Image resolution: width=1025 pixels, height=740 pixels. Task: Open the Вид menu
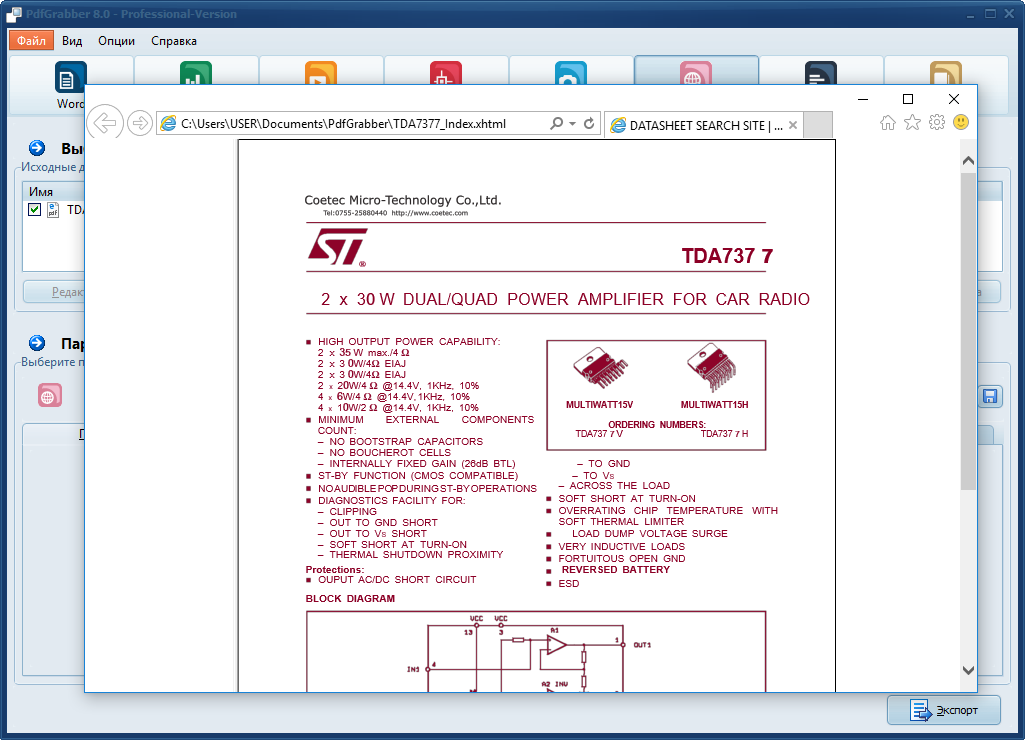pyautogui.click(x=72, y=41)
